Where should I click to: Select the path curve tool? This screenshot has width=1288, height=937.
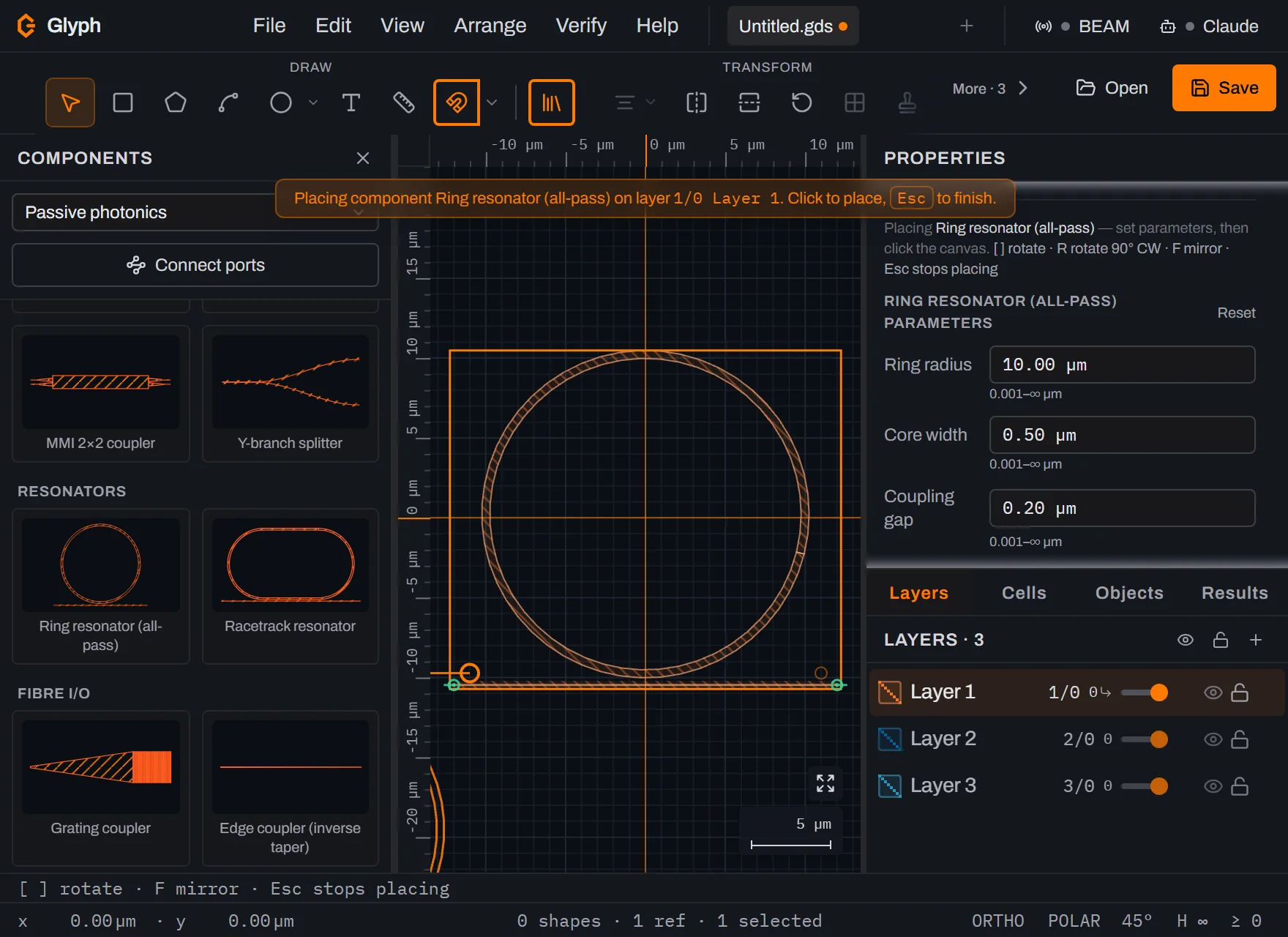pyautogui.click(x=228, y=102)
